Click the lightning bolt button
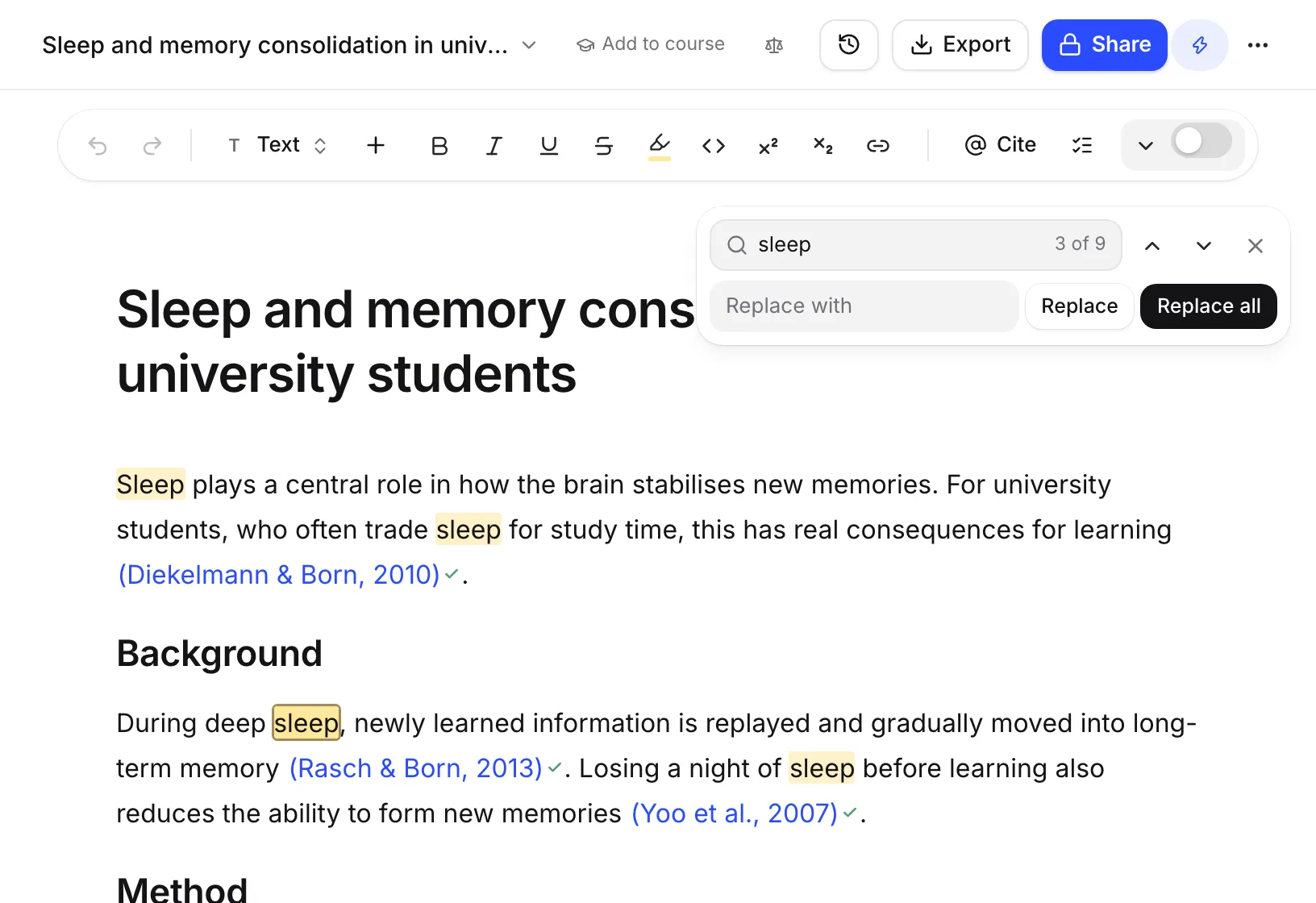1316x903 pixels. coord(1200,45)
